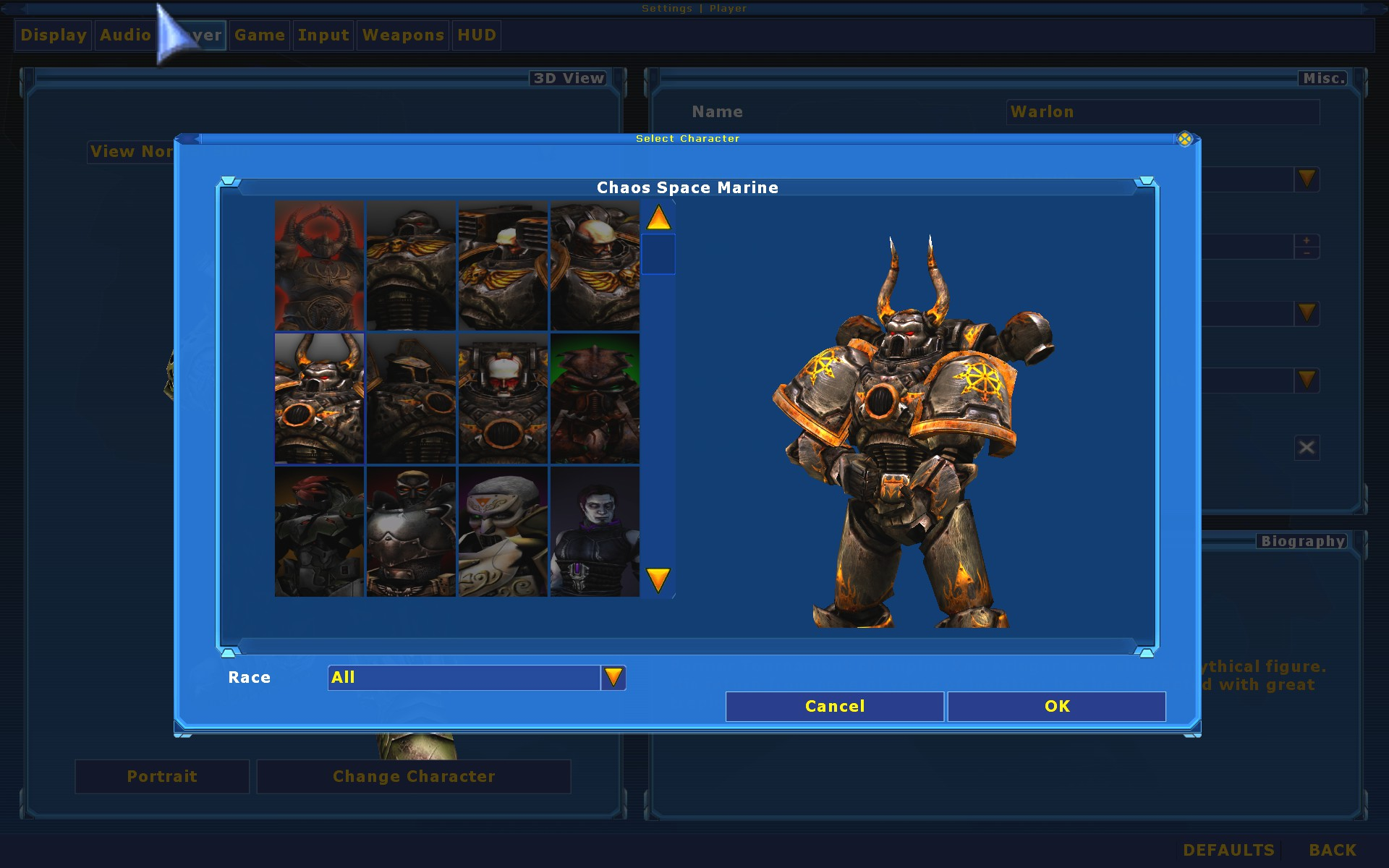
Task: Open the Change Character dialog
Action: [413, 776]
